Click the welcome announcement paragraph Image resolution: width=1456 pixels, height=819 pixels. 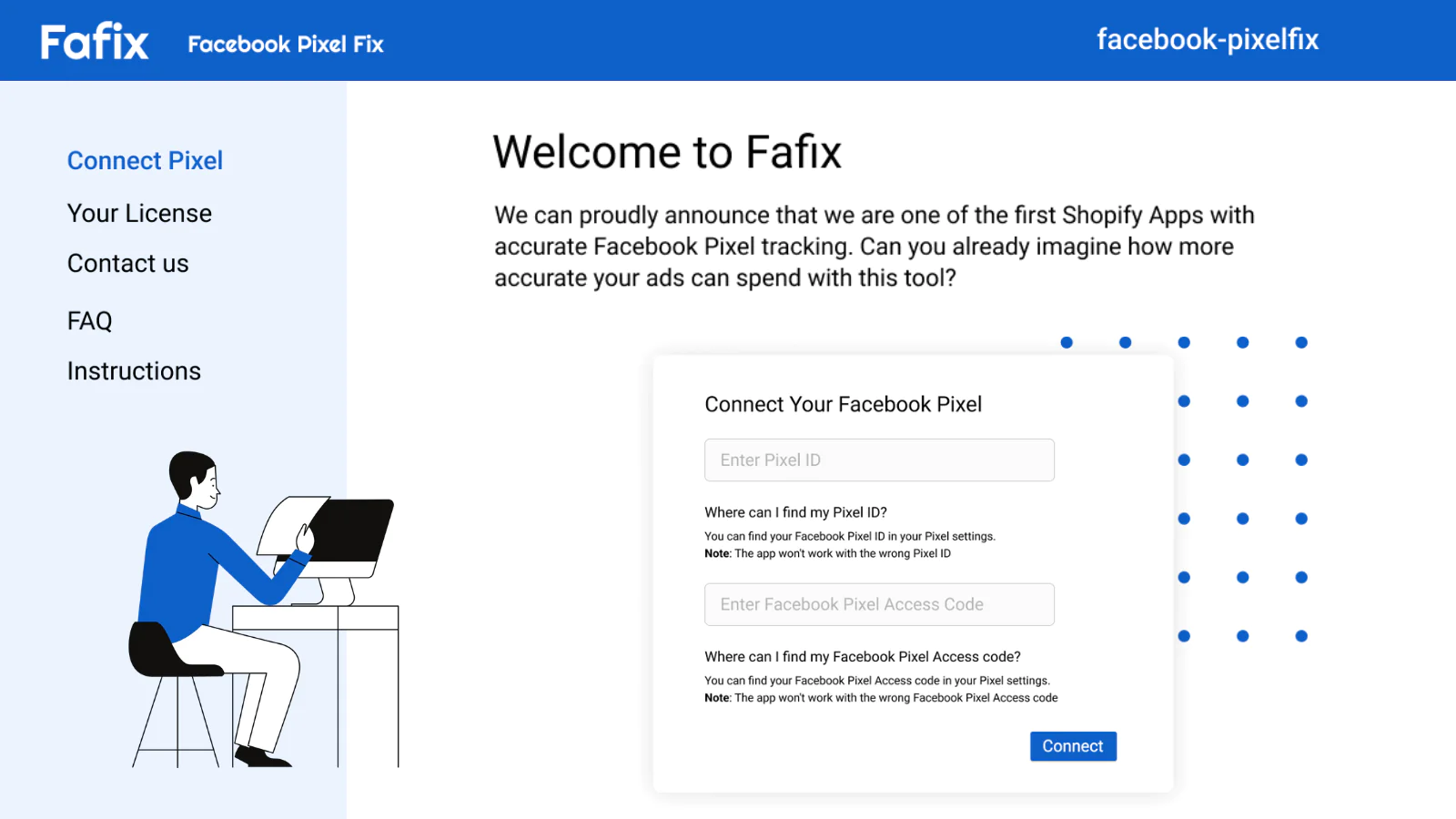tap(874, 247)
